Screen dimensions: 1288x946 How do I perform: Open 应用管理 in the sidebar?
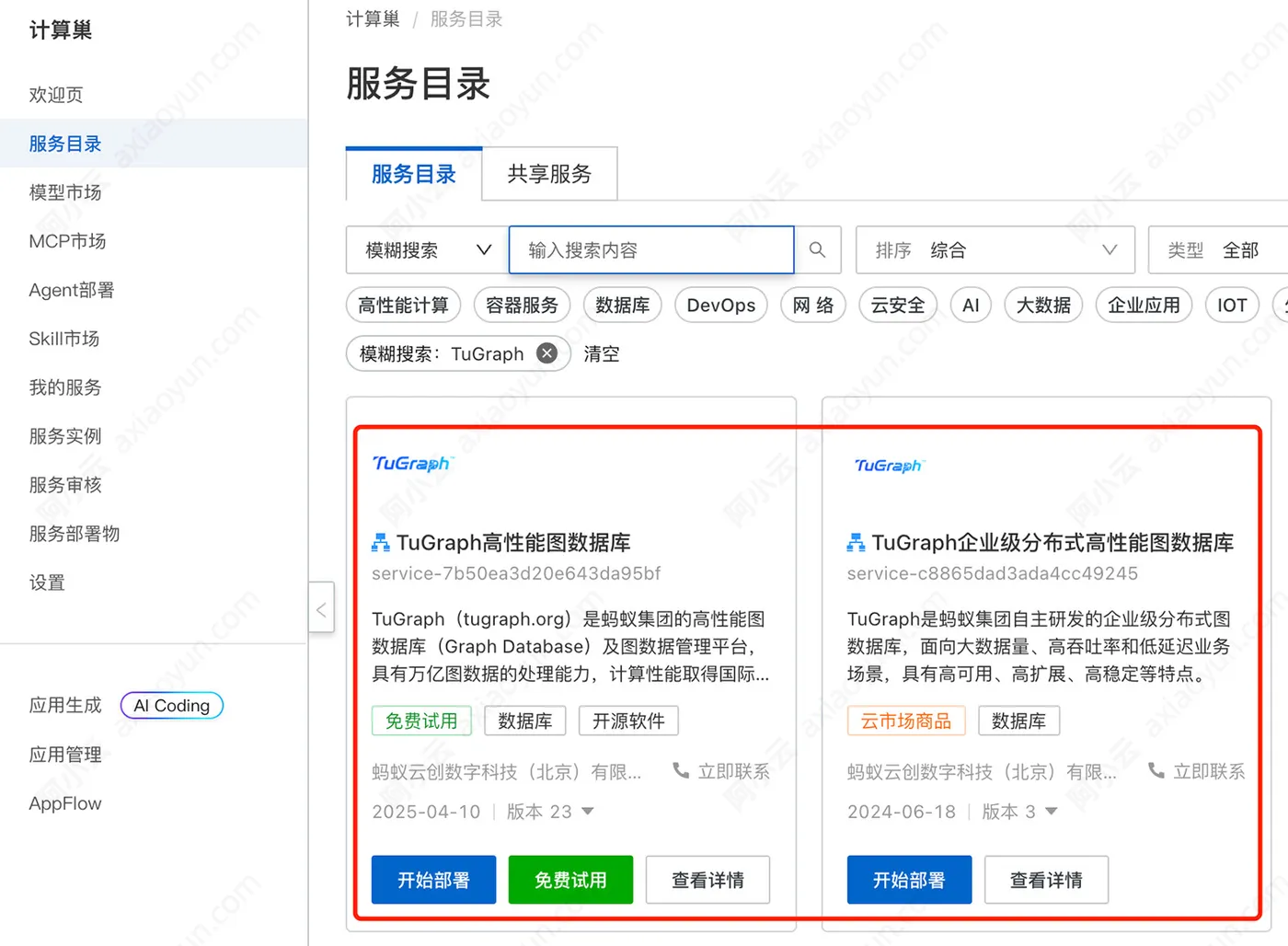[x=65, y=755]
